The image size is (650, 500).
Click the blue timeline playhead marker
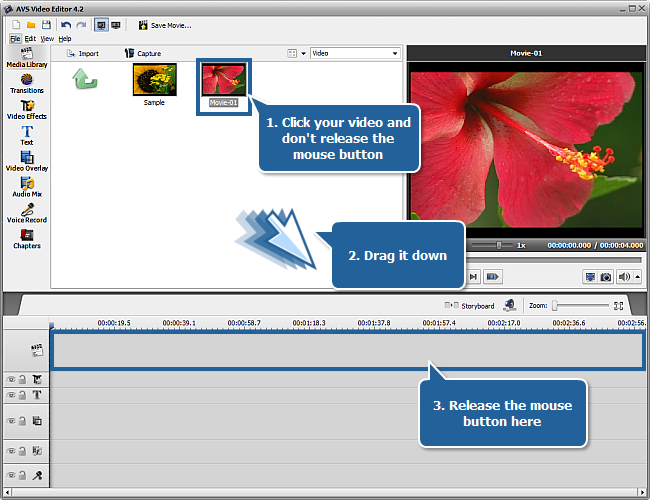click(51, 326)
